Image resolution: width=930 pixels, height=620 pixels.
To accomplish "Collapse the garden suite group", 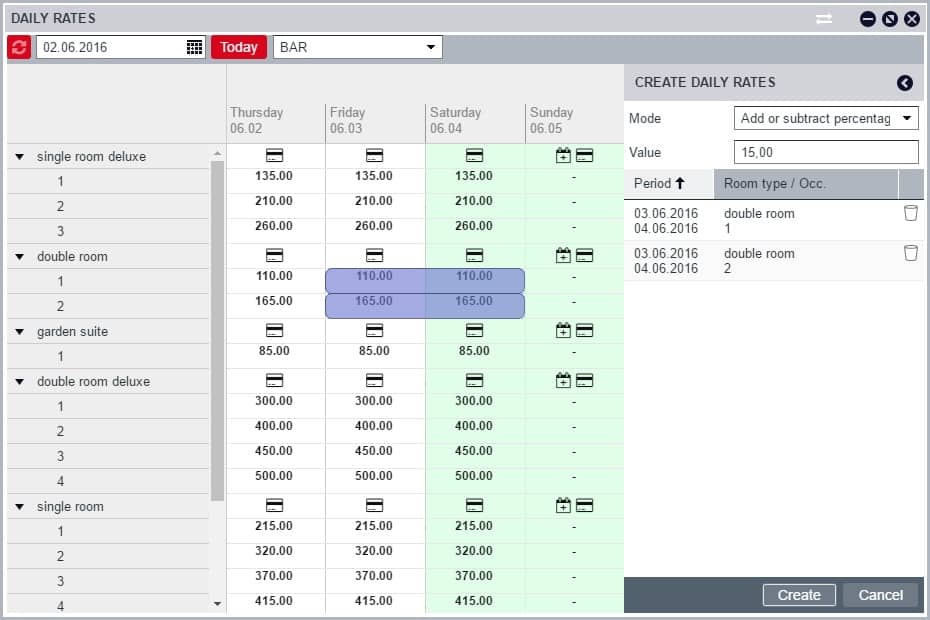I will click(19, 332).
